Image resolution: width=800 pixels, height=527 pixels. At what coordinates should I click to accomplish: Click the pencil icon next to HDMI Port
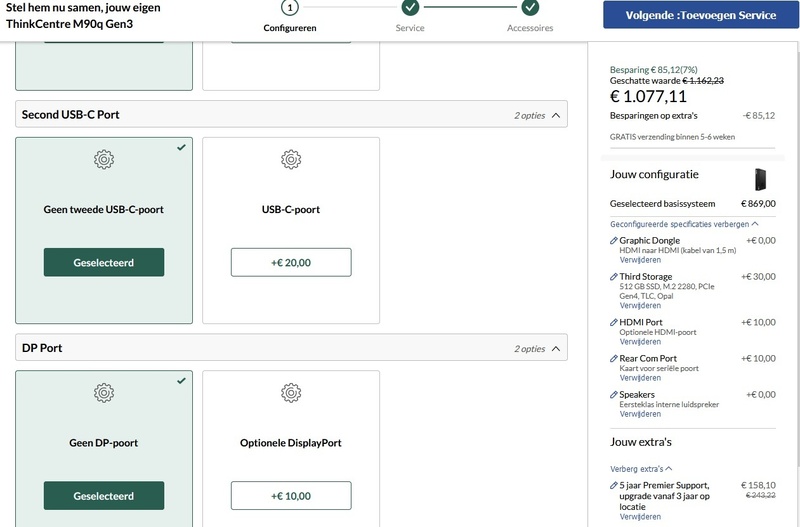pos(614,323)
